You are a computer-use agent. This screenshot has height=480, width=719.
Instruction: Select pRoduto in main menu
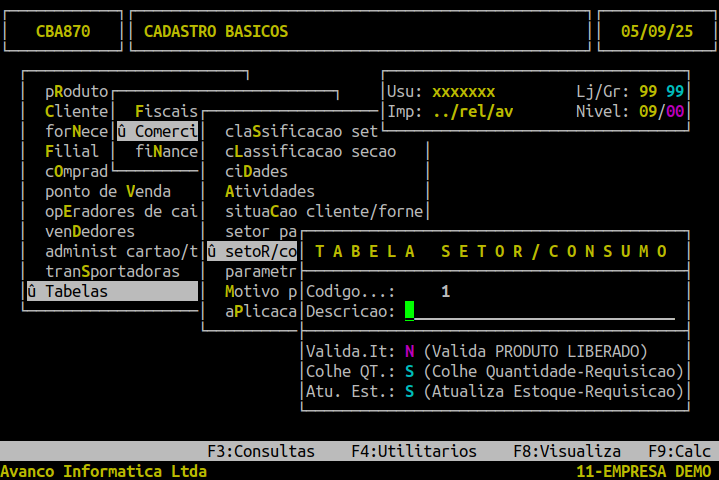pos(77,92)
